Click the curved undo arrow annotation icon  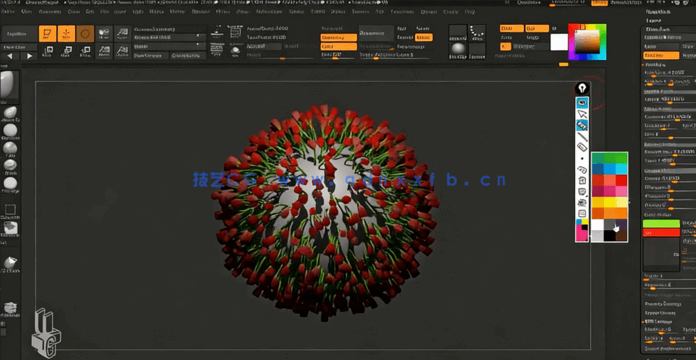(582, 169)
